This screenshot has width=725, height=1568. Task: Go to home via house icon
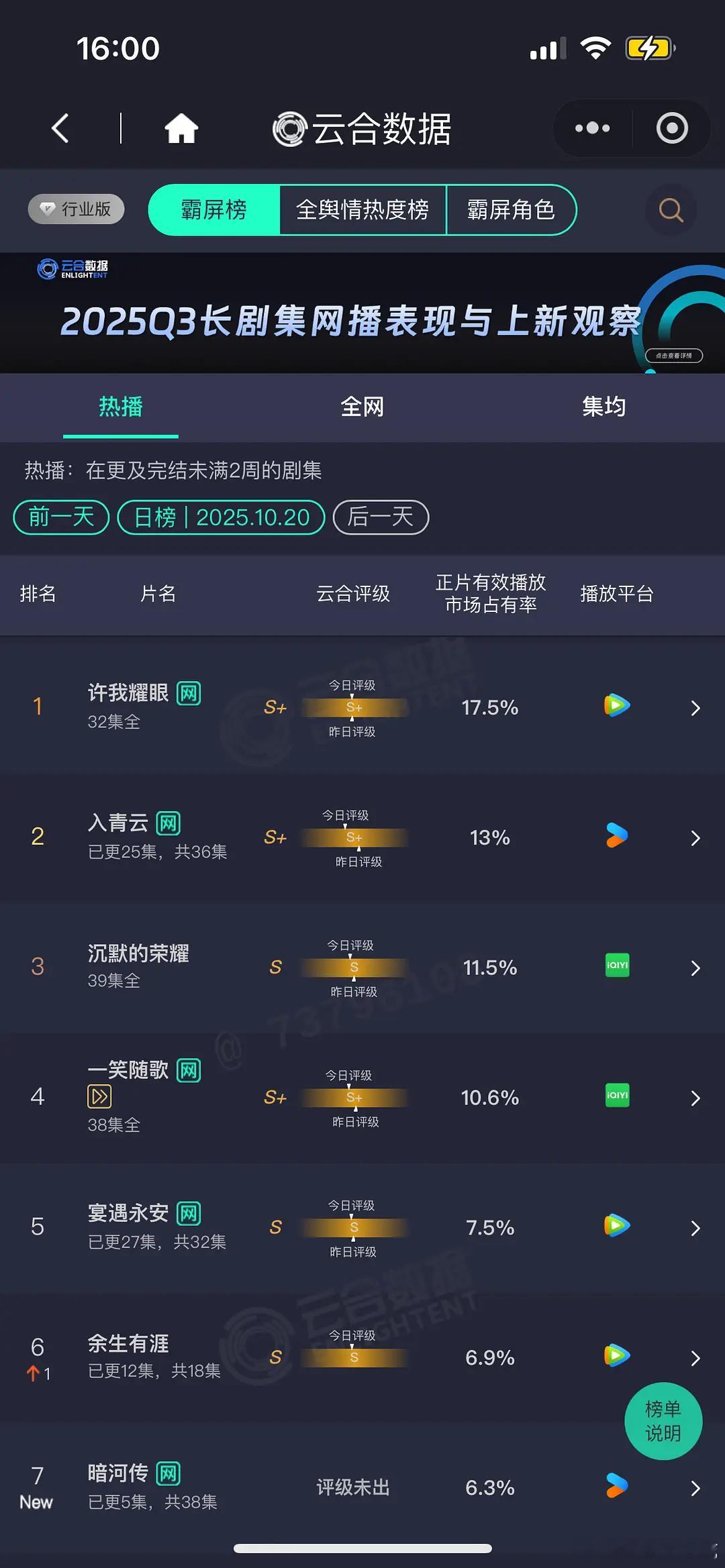[181, 128]
